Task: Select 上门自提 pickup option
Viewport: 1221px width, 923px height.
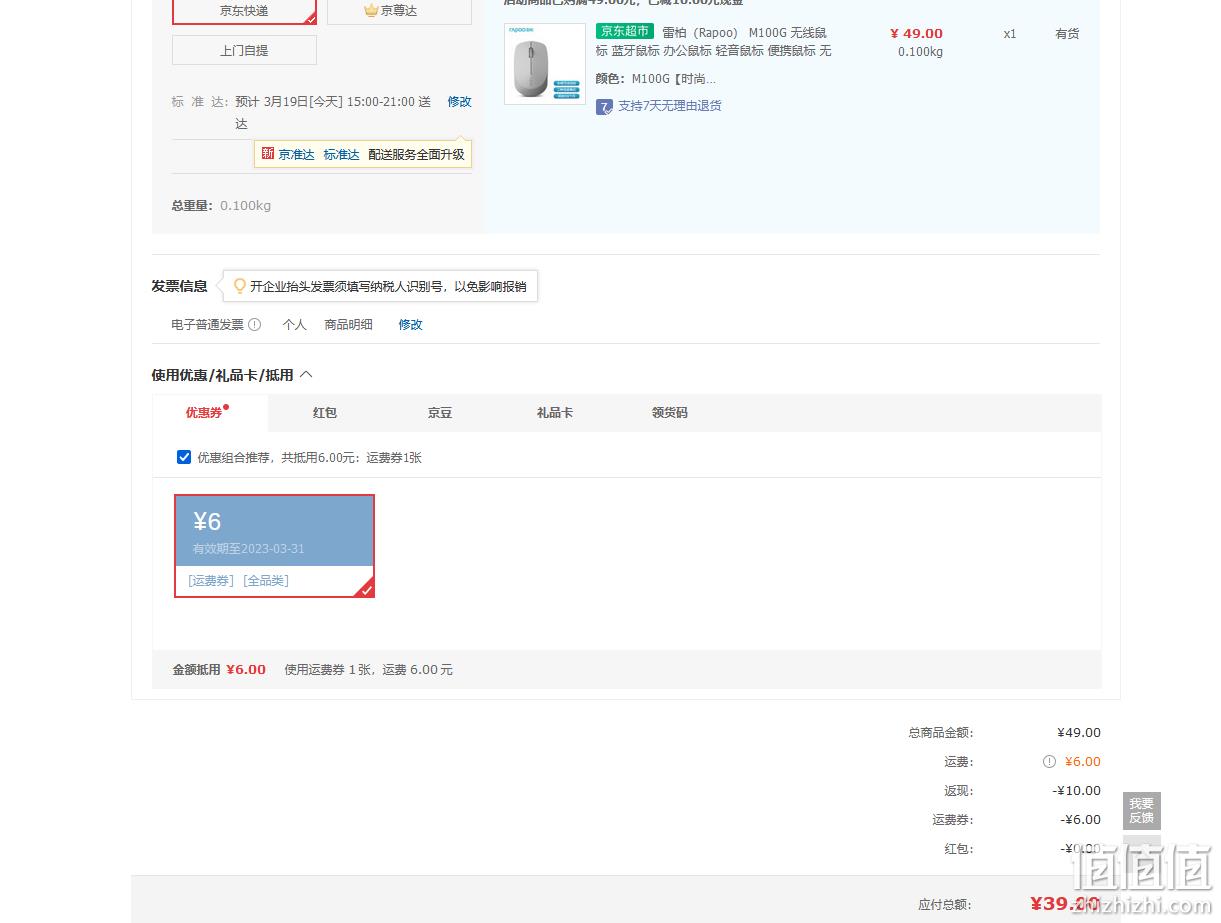Action: [244, 50]
